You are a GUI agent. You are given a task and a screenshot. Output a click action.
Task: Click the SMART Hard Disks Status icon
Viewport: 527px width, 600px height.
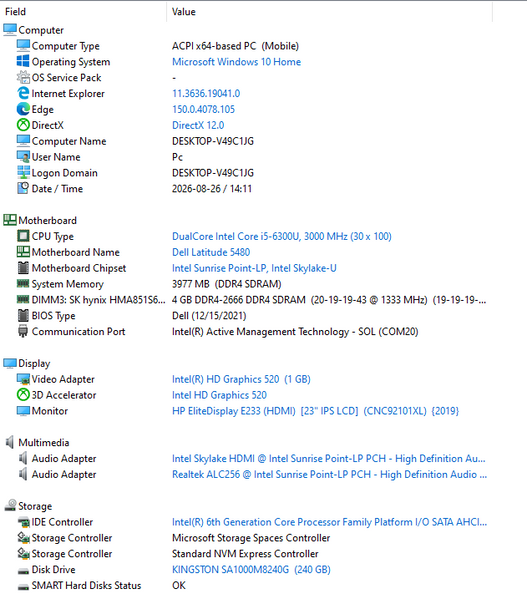tap(23, 586)
